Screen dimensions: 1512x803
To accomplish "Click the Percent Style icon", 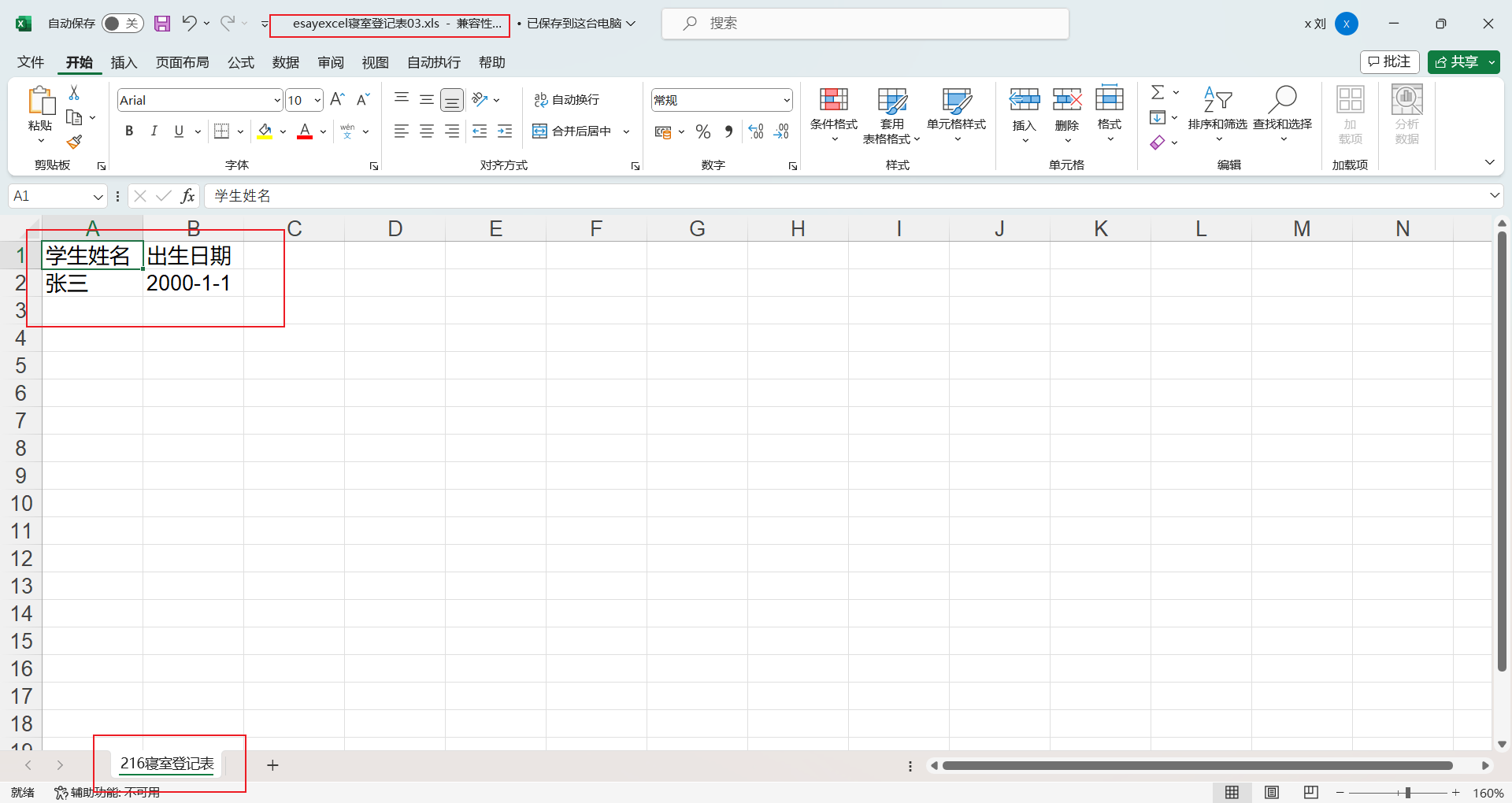I will [702, 131].
